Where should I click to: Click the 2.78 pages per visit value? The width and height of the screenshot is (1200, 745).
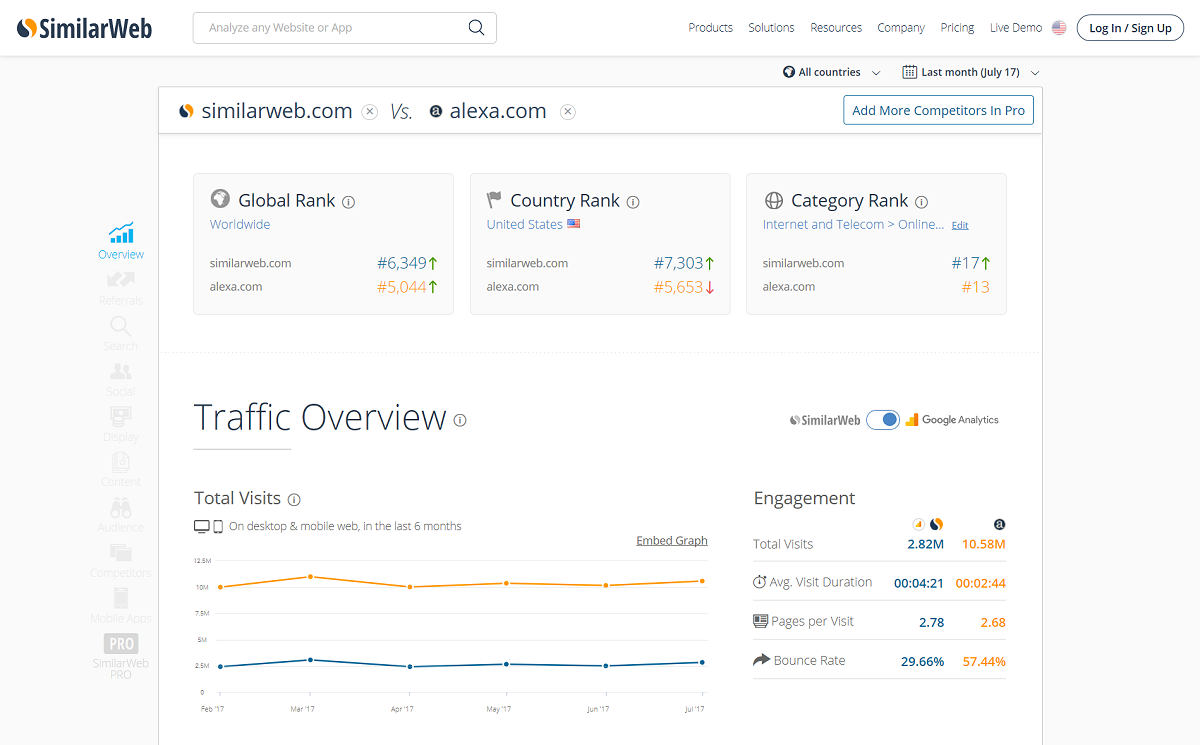tap(932, 622)
